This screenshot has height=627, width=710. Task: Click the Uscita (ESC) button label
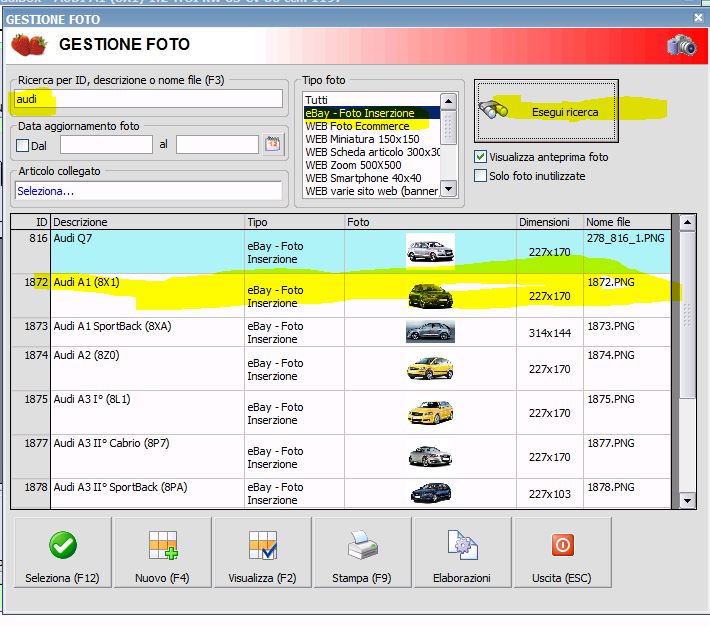point(561,578)
